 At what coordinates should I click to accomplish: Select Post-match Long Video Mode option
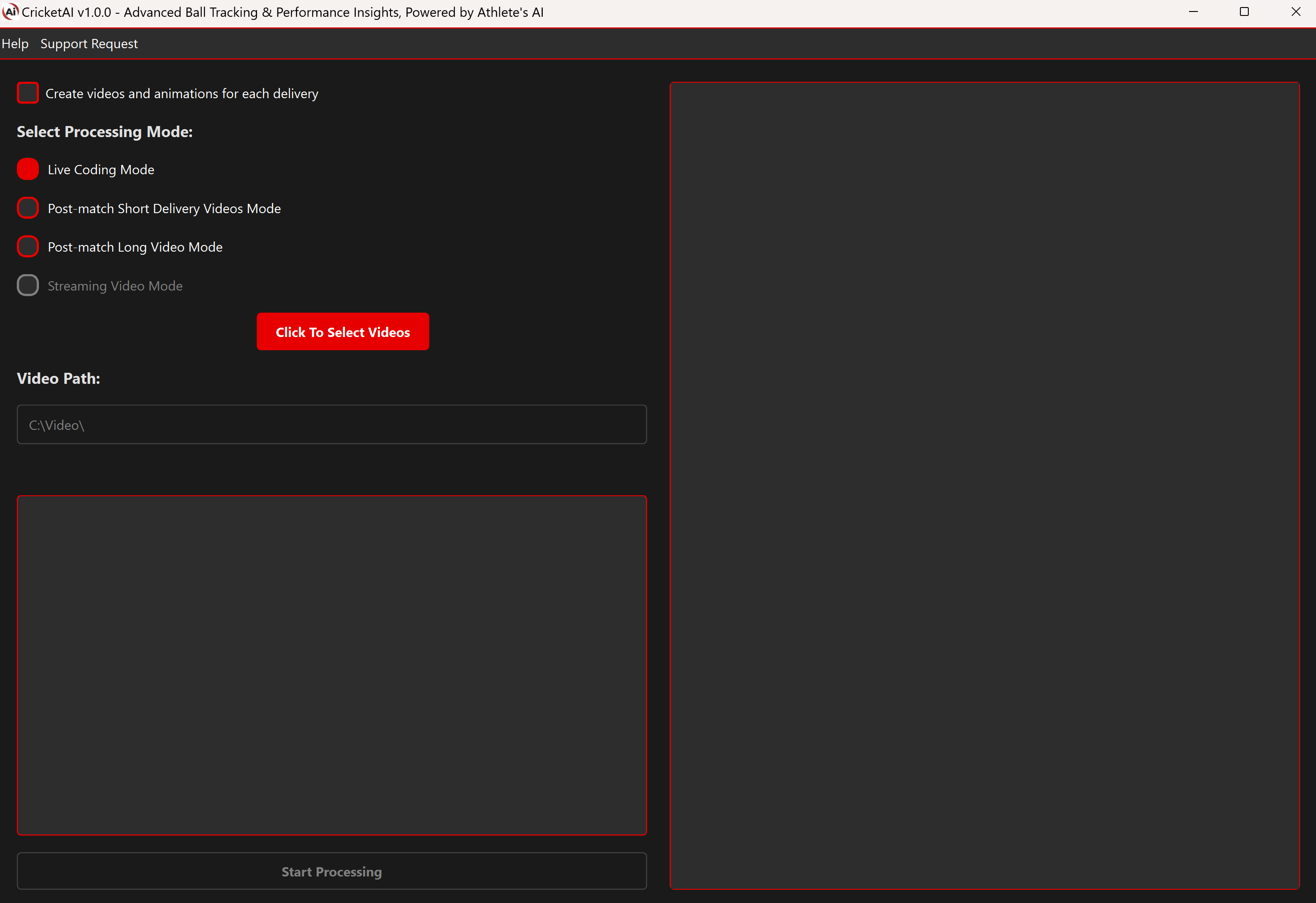pyautogui.click(x=28, y=247)
